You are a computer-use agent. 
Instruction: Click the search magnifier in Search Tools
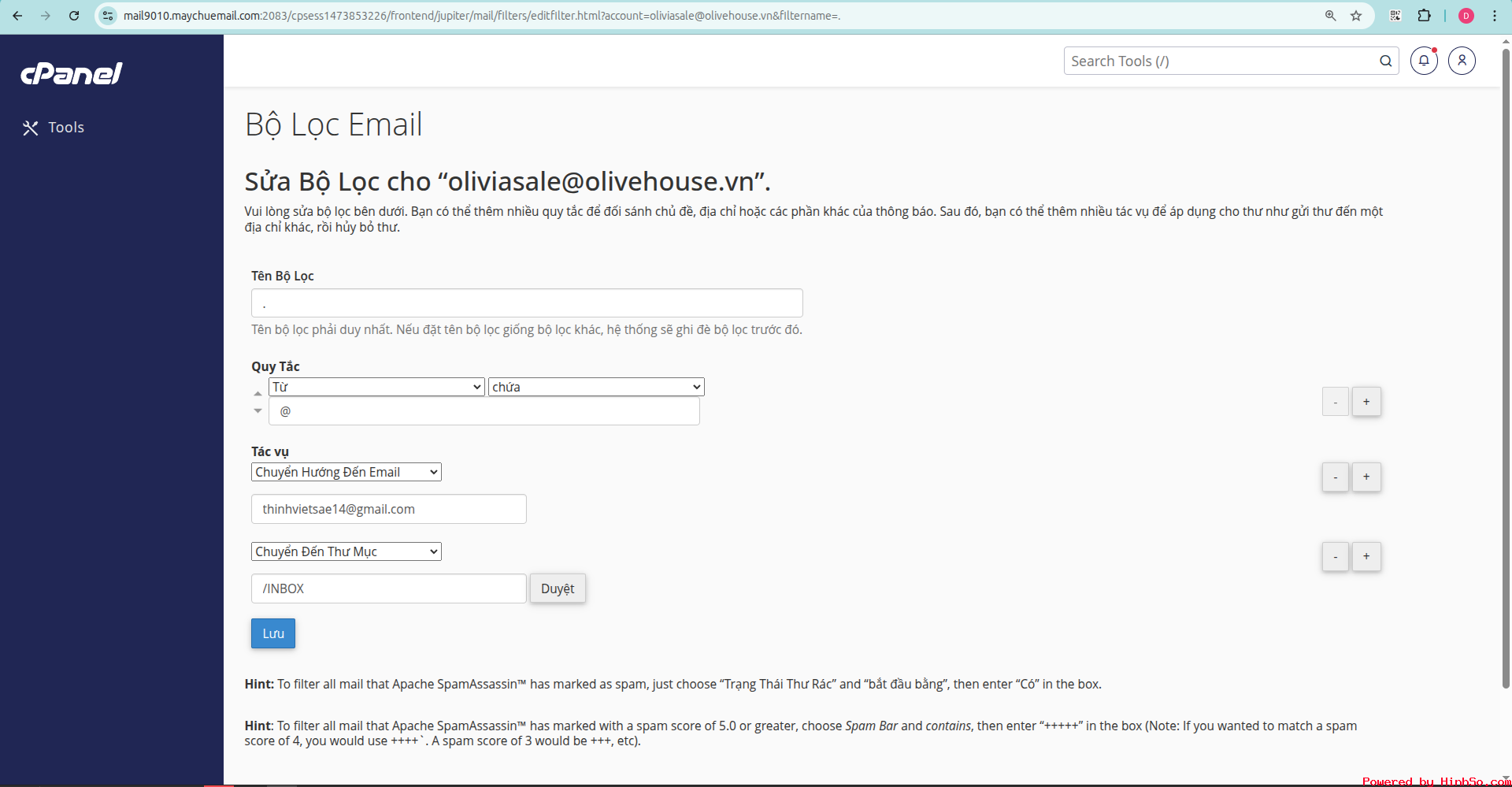coord(1386,61)
